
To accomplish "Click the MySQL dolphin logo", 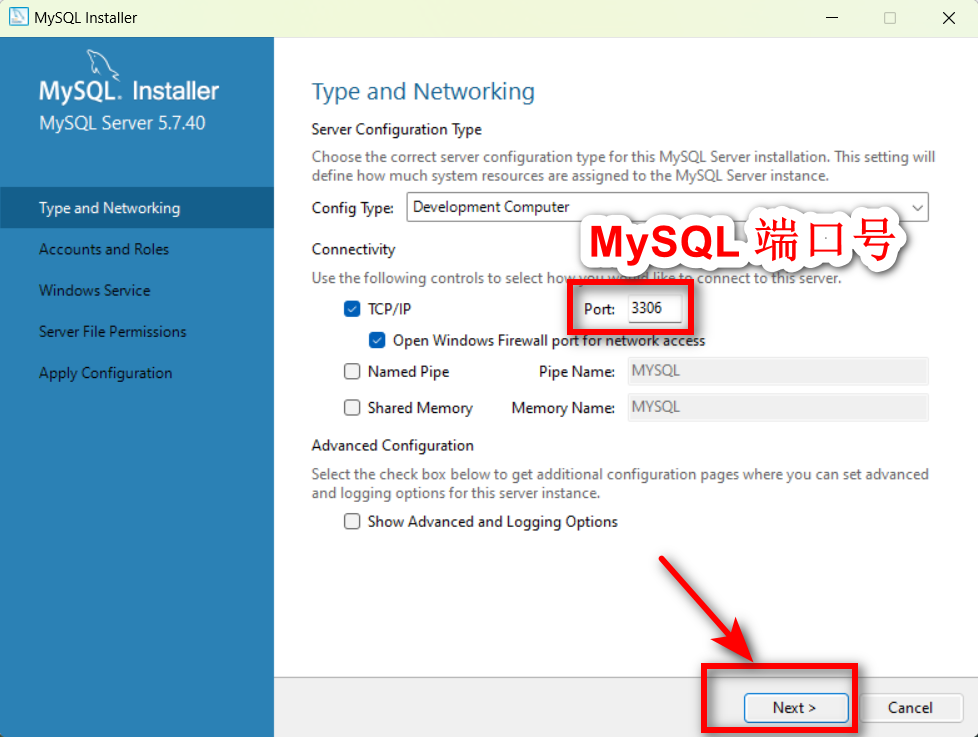I will tap(102, 65).
